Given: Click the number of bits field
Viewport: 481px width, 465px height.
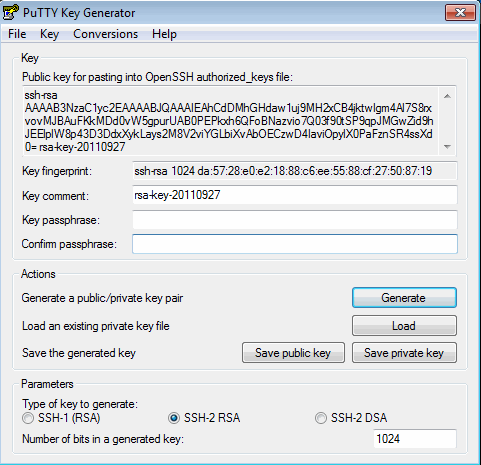Looking at the screenshot, I should [415, 439].
